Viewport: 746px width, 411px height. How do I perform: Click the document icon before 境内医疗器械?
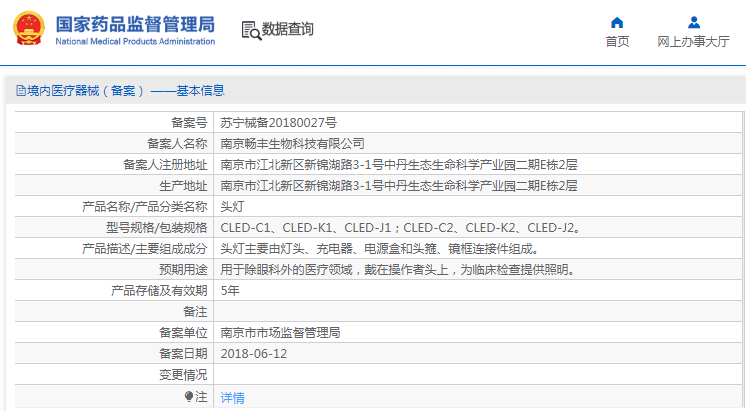coord(20,91)
